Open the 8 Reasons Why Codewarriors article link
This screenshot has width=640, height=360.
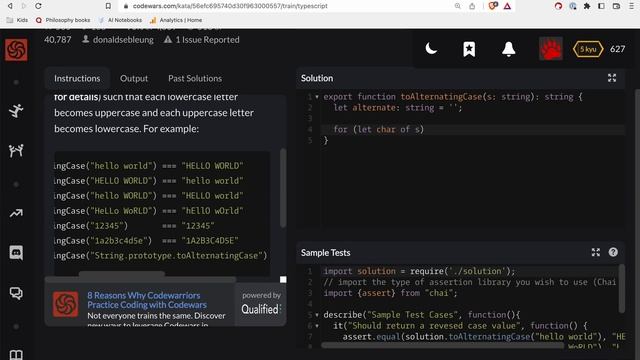(x=147, y=300)
